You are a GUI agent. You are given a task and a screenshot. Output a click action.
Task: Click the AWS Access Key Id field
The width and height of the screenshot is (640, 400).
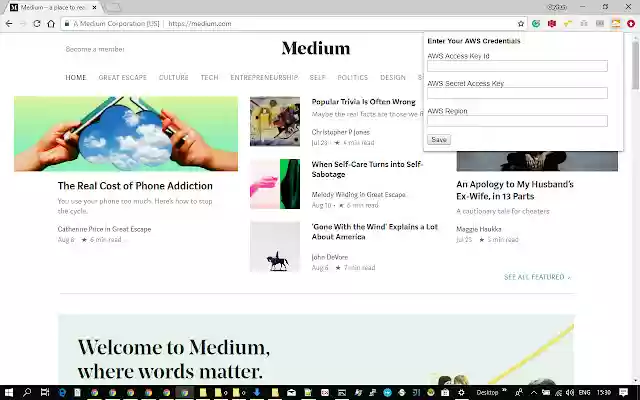pyautogui.click(x=517, y=67)
